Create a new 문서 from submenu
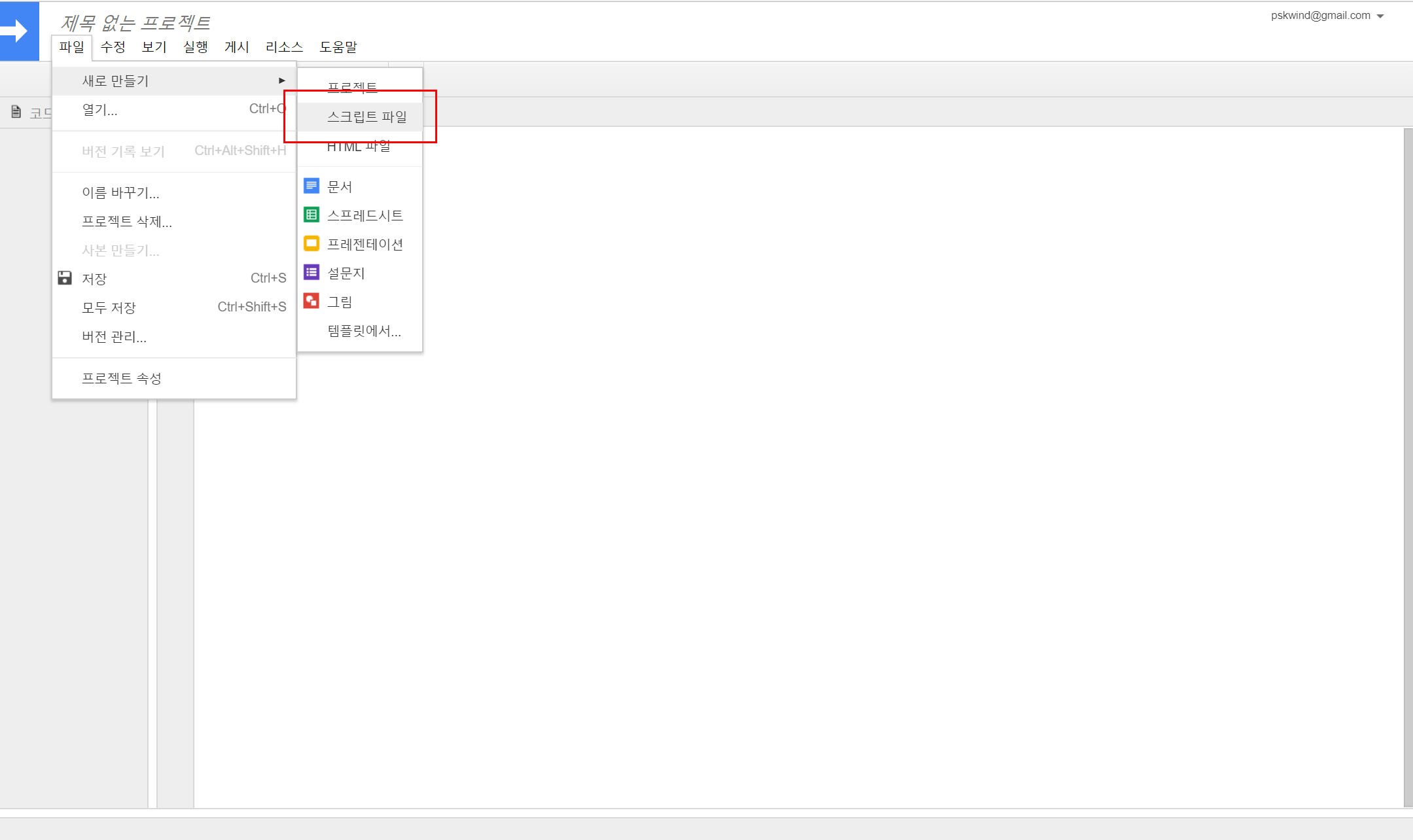The width and height of the screenshot is (1413, 840). click(360, 186)
